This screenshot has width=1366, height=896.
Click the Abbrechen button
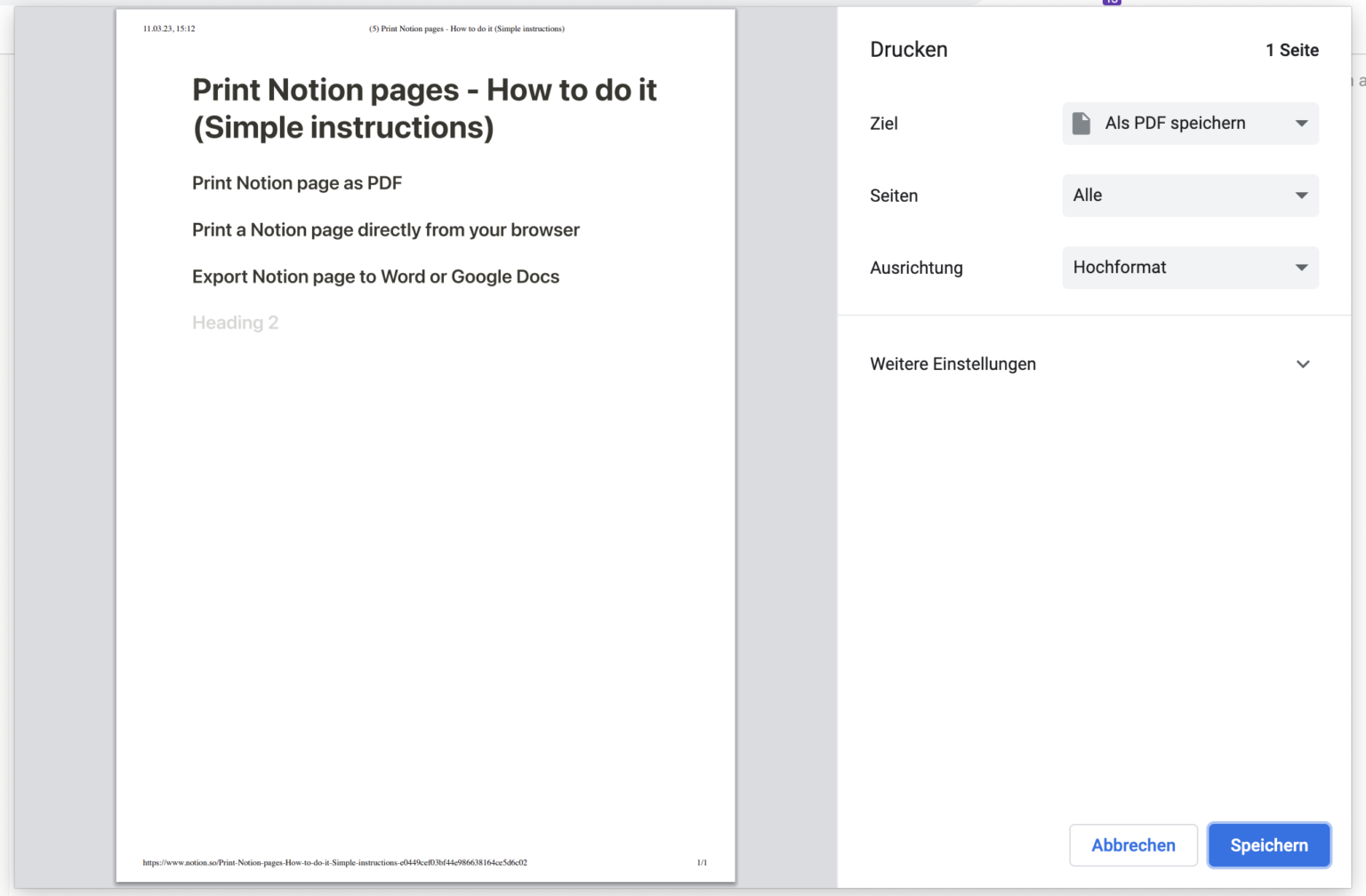(x=1133, y=845)
